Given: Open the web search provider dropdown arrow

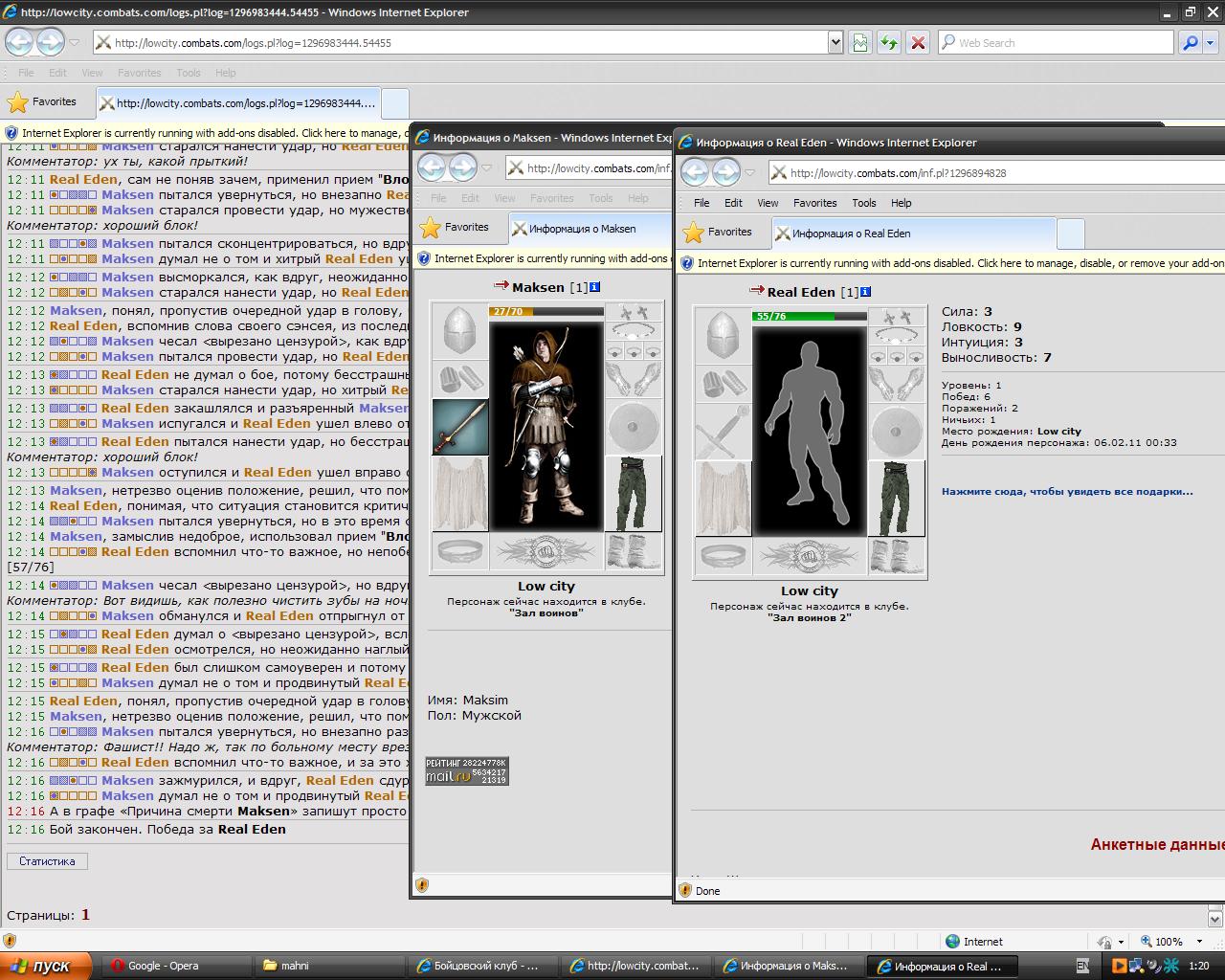Looking at the screenshot, I should pyautogui.click(x=1211, y=42).
